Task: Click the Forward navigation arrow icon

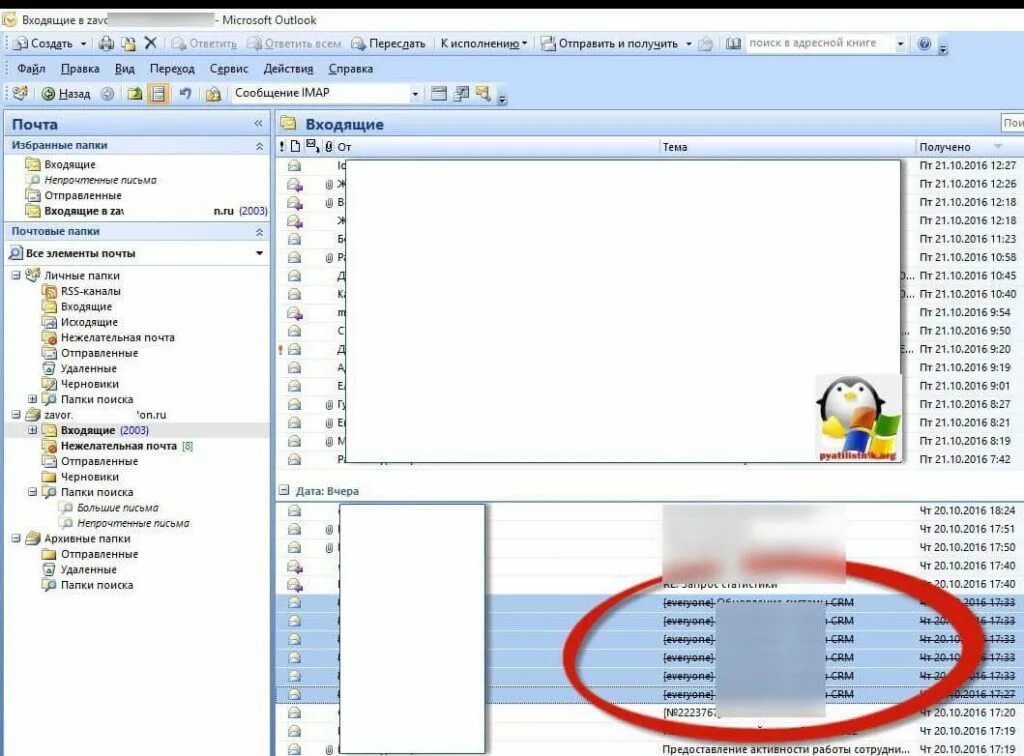Action: coord(108,94)
